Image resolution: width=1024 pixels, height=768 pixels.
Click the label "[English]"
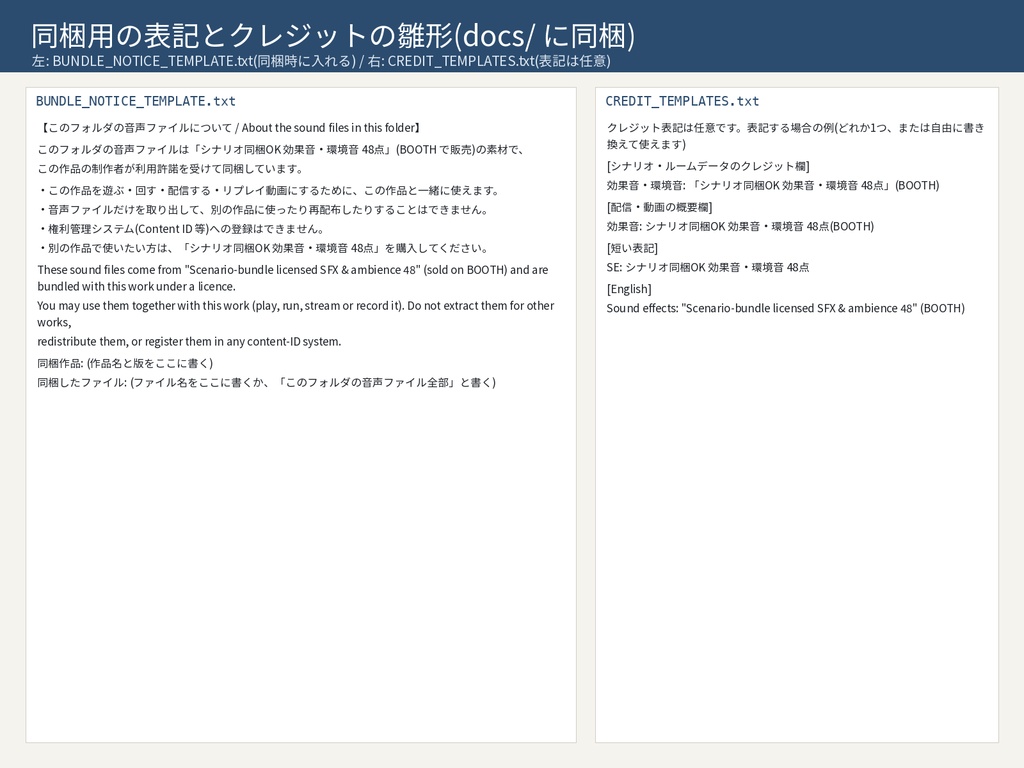[629, 289]
